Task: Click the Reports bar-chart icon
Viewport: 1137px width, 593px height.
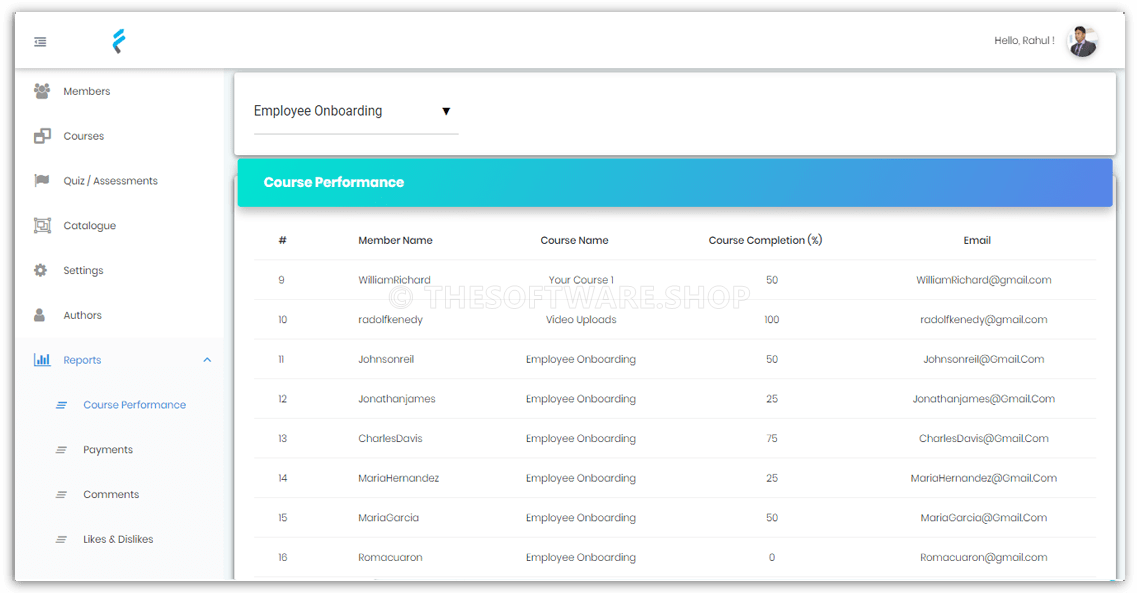Action: coord(41,359)
